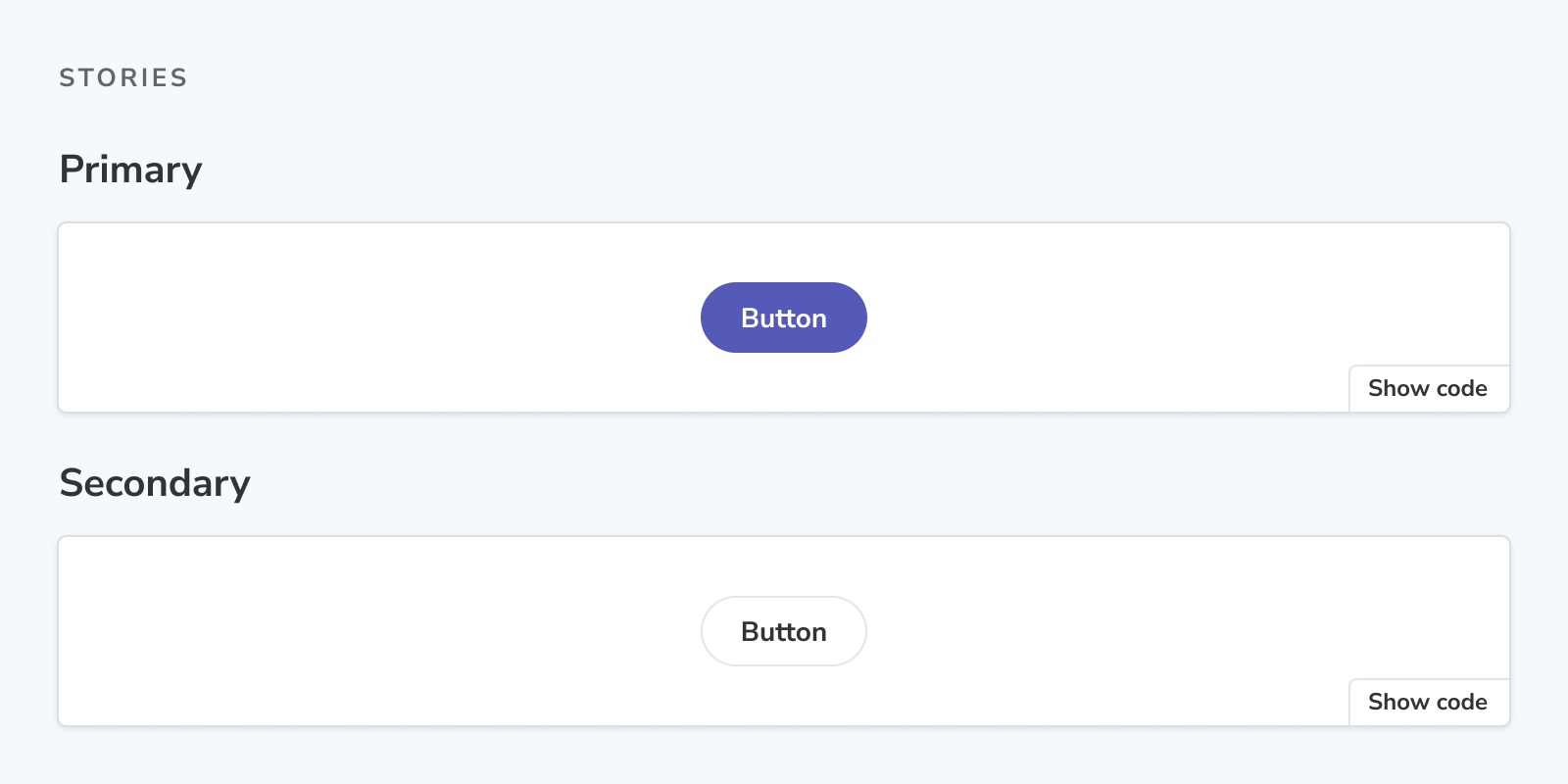Click the STORIES section label
The height and width of the screenshot is (784, 1568).
point(122,78)
